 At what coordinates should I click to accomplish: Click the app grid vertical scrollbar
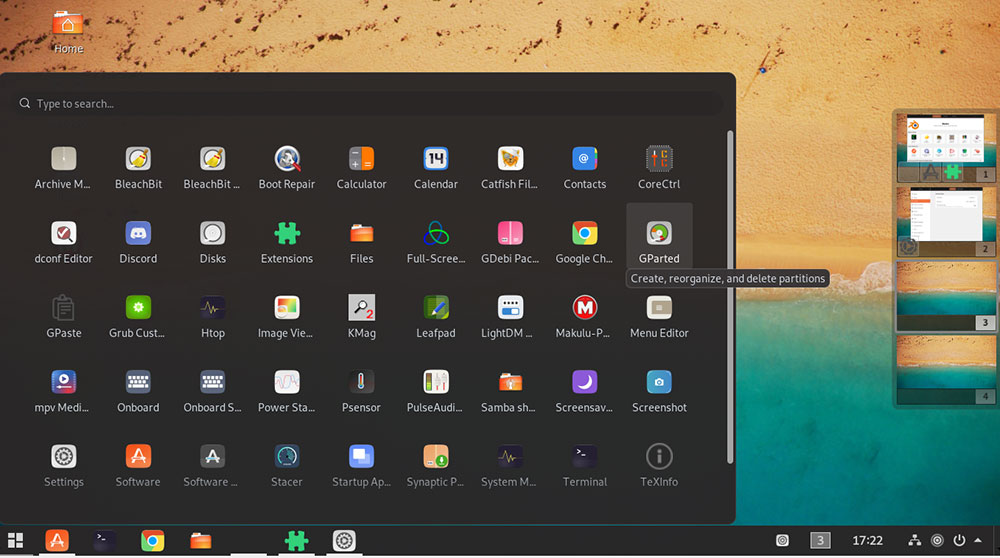[x=730, y=297]
